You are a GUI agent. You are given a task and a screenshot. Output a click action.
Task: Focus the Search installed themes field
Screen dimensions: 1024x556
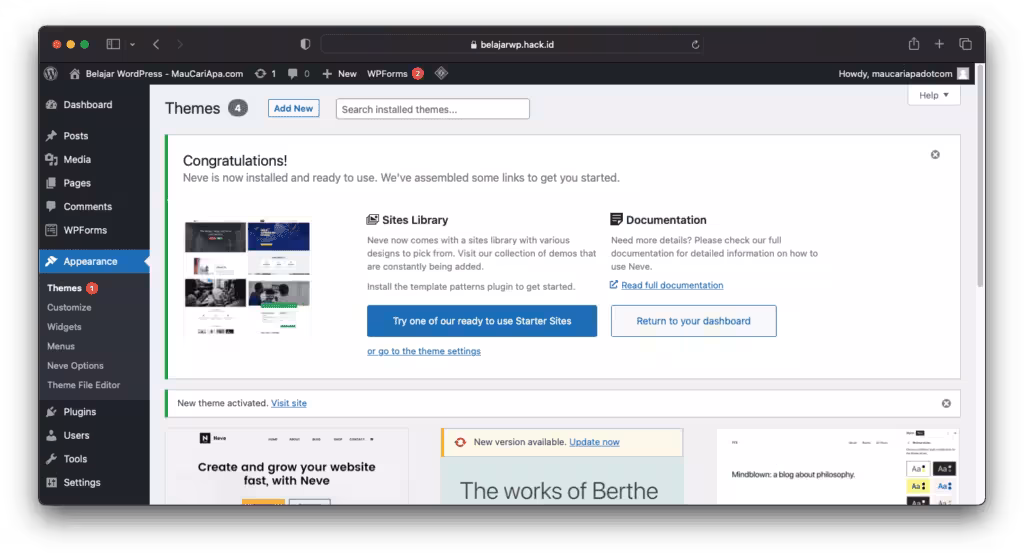432,109
